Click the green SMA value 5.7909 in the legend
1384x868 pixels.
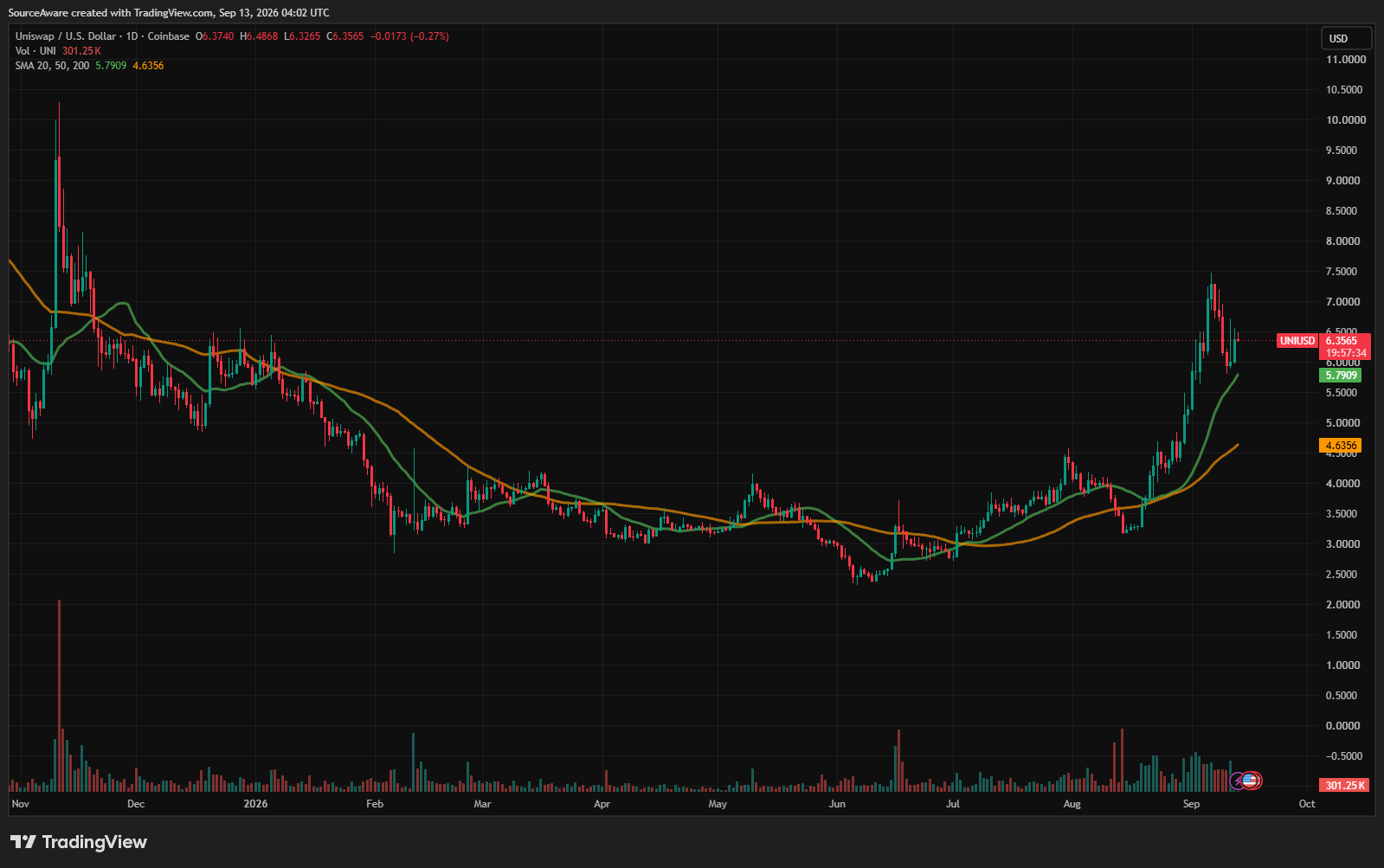pyautogui.click(x=111, y=66)
